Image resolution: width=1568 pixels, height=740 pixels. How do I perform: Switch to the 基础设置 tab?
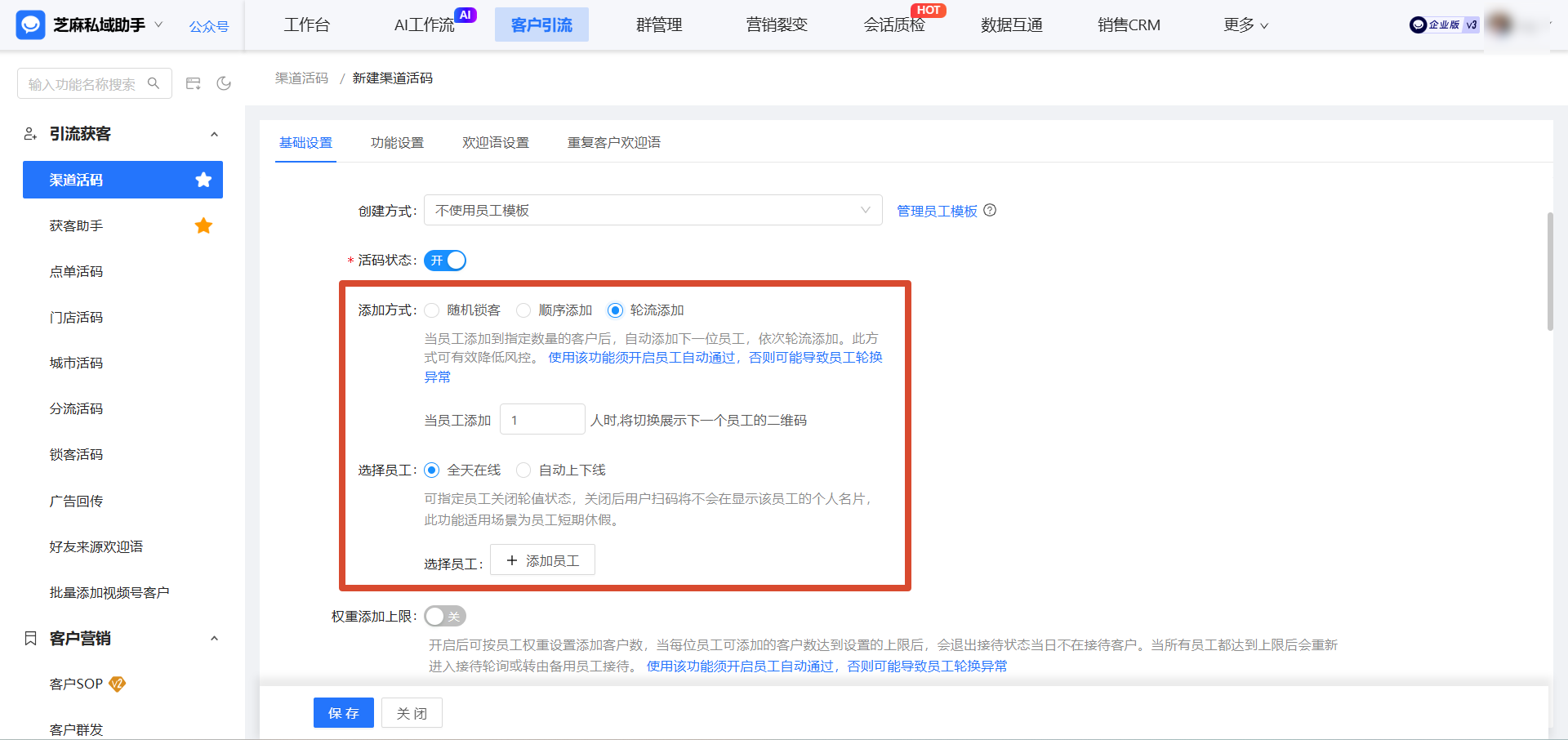(x=305, y=142)
